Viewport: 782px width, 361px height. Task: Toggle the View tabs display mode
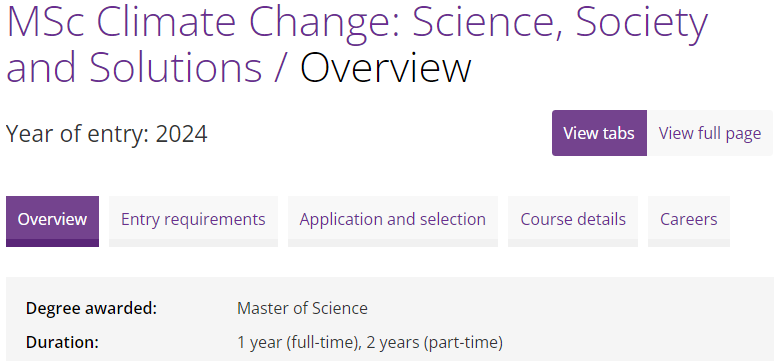click(x=599, y=133)
